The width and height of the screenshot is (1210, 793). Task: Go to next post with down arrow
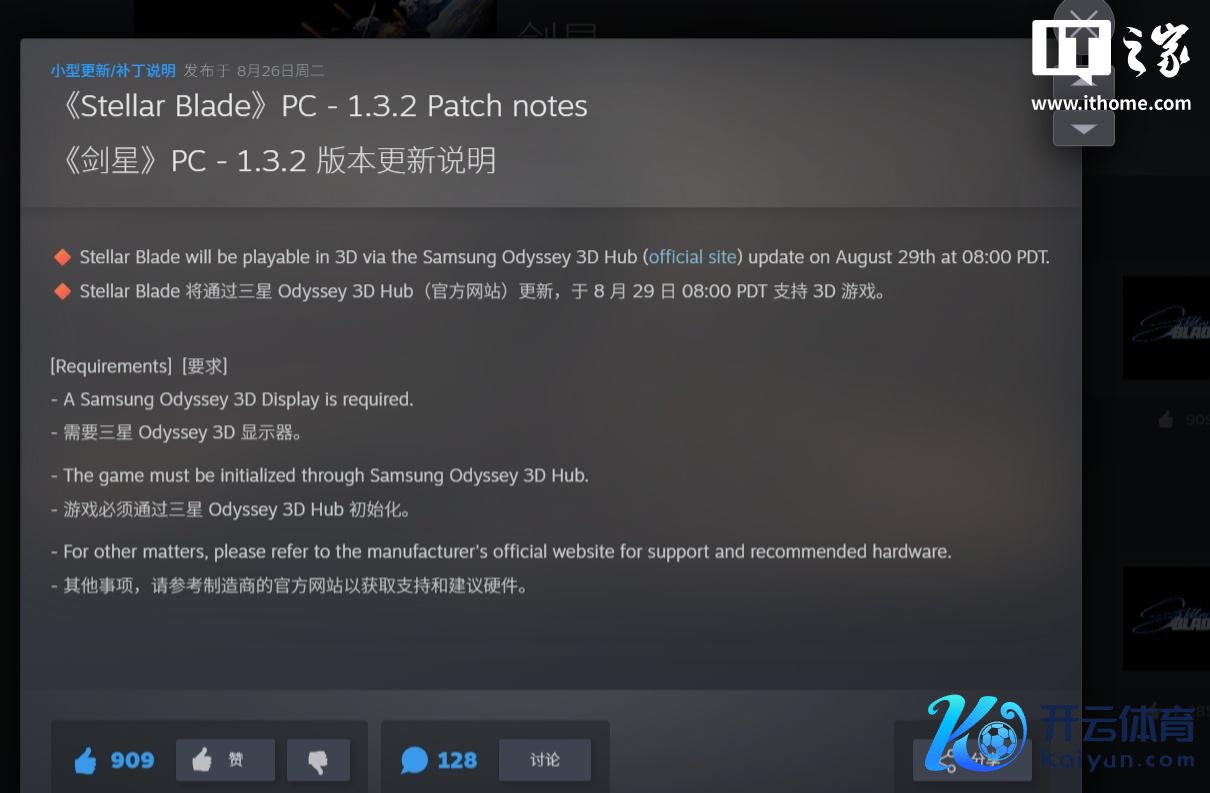[1084, 127]
